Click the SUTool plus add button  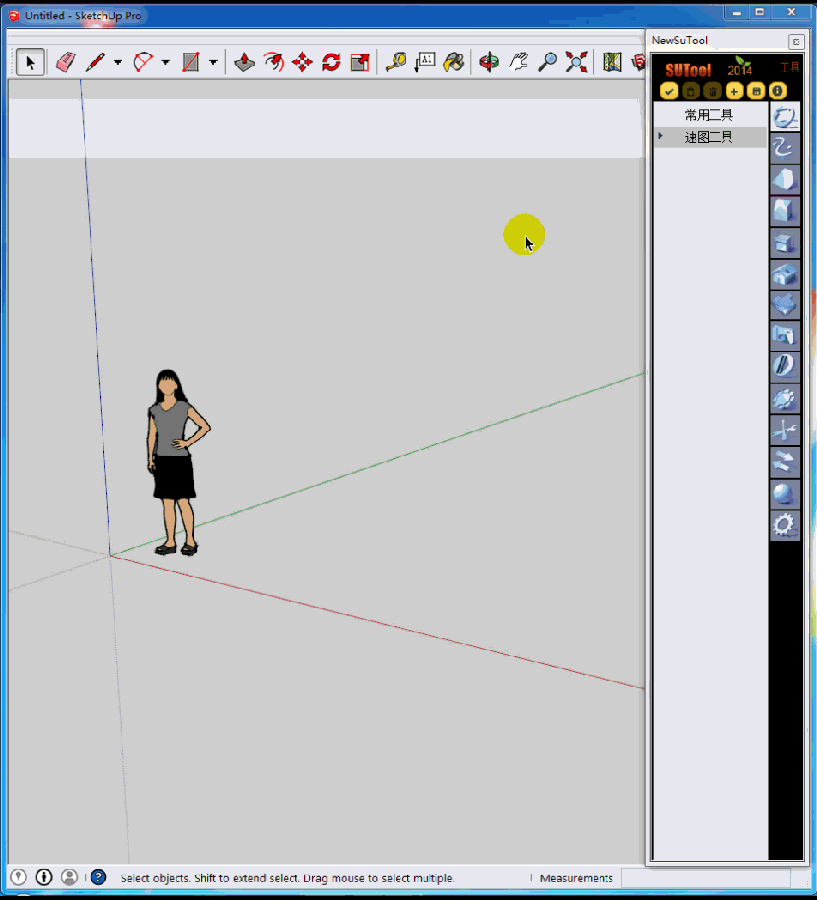(x=734, y=91)
